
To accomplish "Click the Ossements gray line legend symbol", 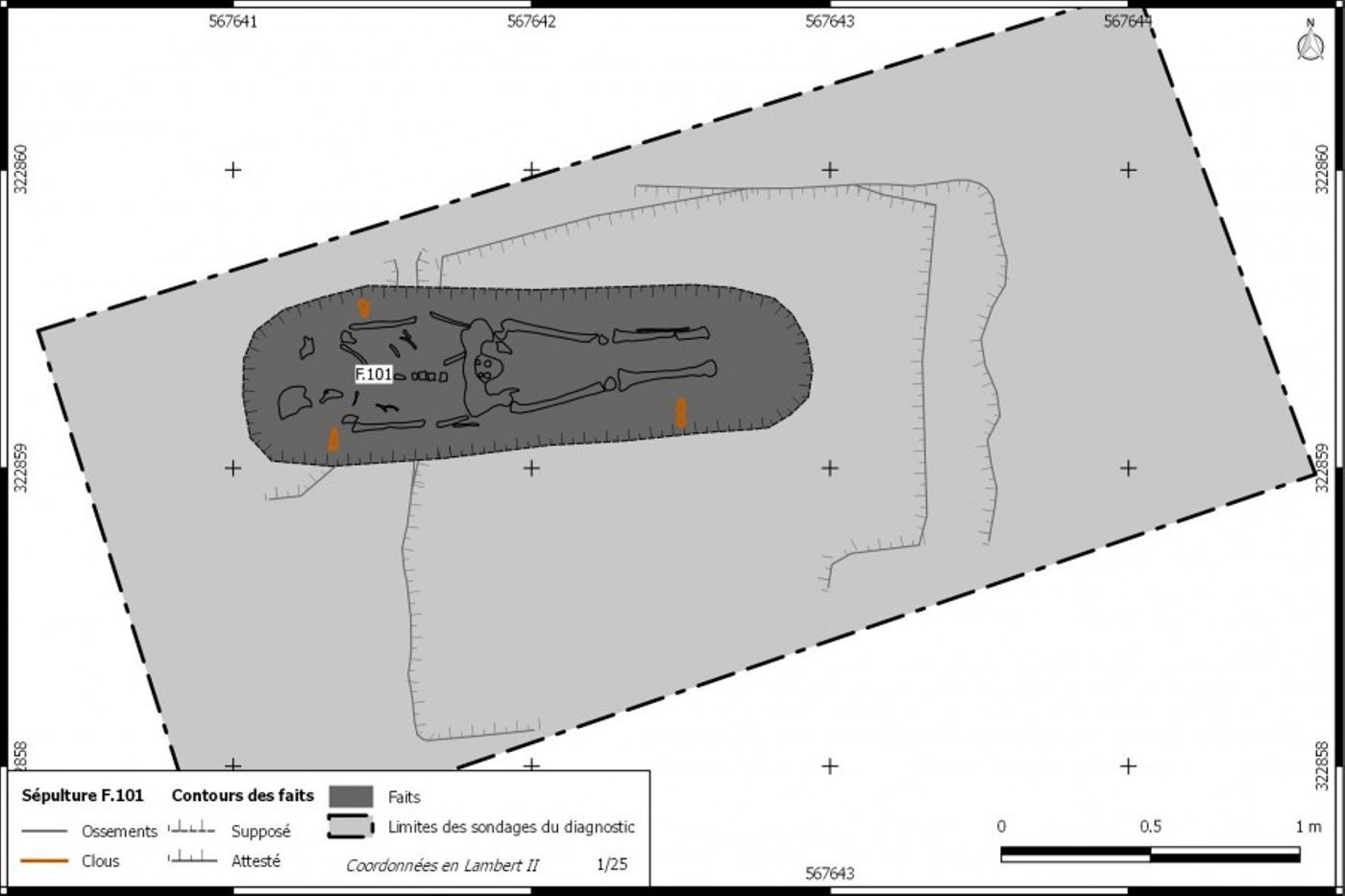I will pyautogui.click(x=44, y=832).
